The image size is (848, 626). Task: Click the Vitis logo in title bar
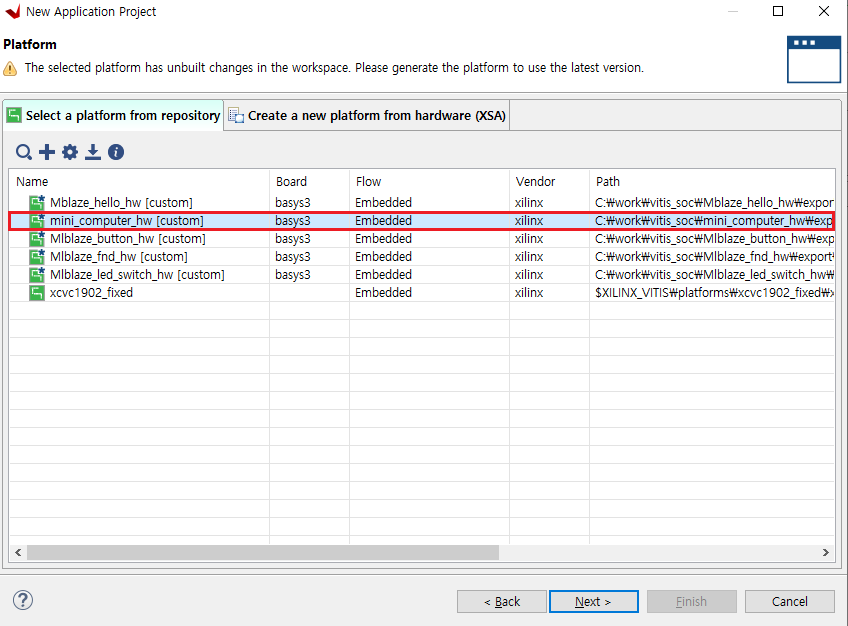tap(12, 11)
